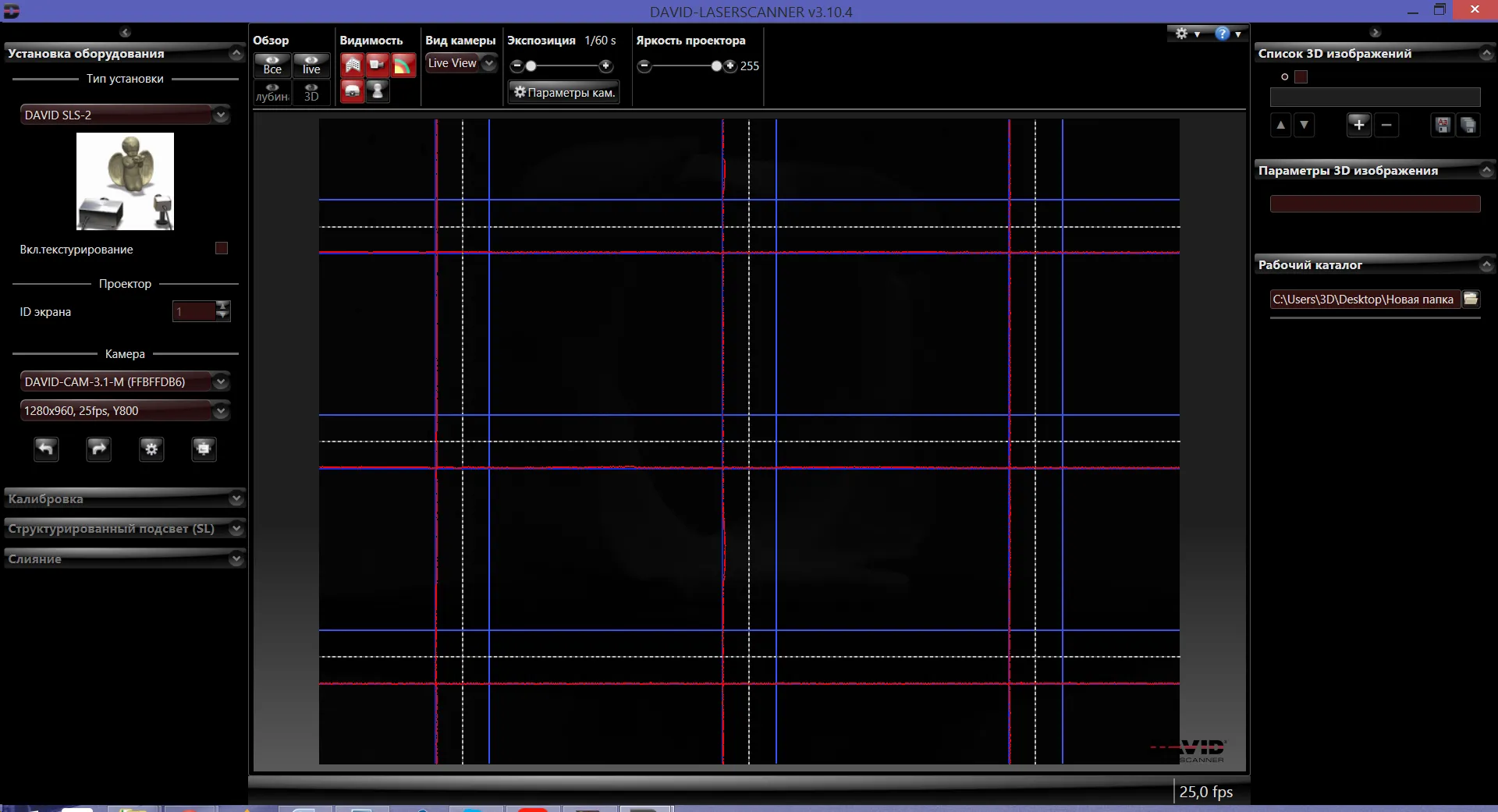The image size is (1498, 812).
Task: Click the working directory path field
Action: (1365, 299)
